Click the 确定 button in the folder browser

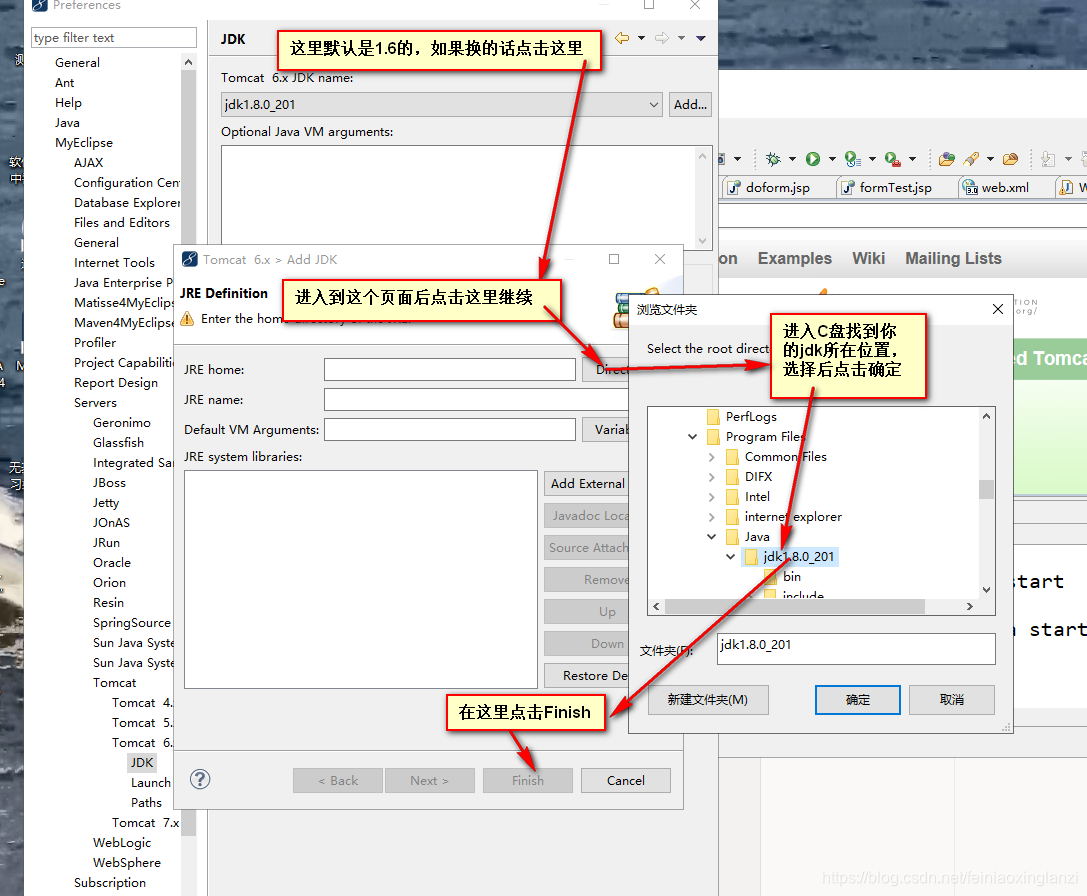pos(857,700)
